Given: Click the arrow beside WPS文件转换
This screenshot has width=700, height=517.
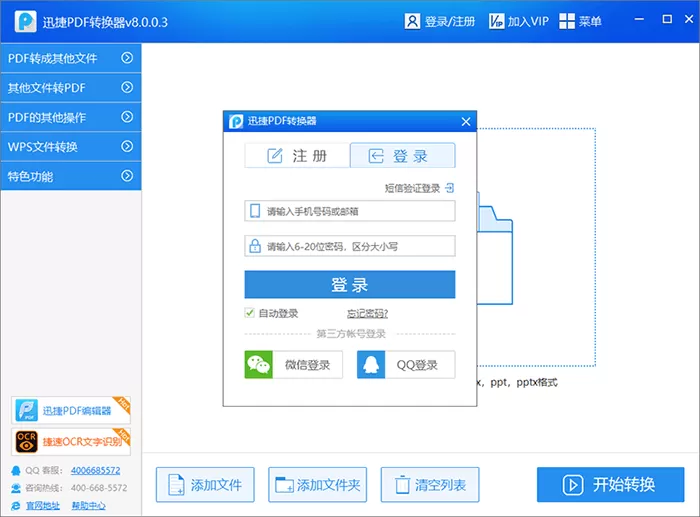Looking at the screenshot, I should (127, 146).
